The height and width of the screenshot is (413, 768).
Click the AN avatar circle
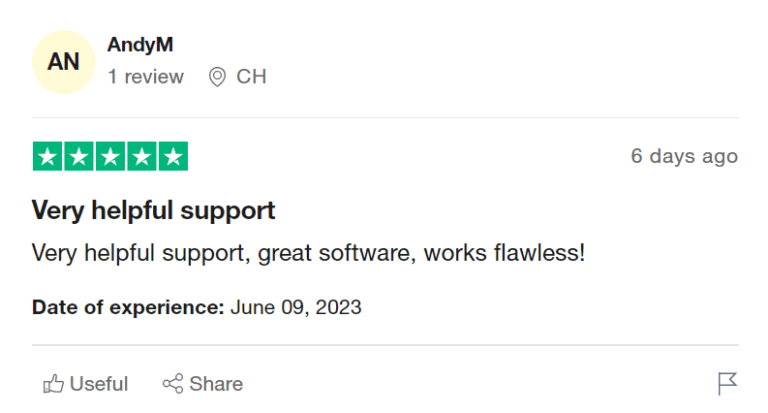point(64,62)
